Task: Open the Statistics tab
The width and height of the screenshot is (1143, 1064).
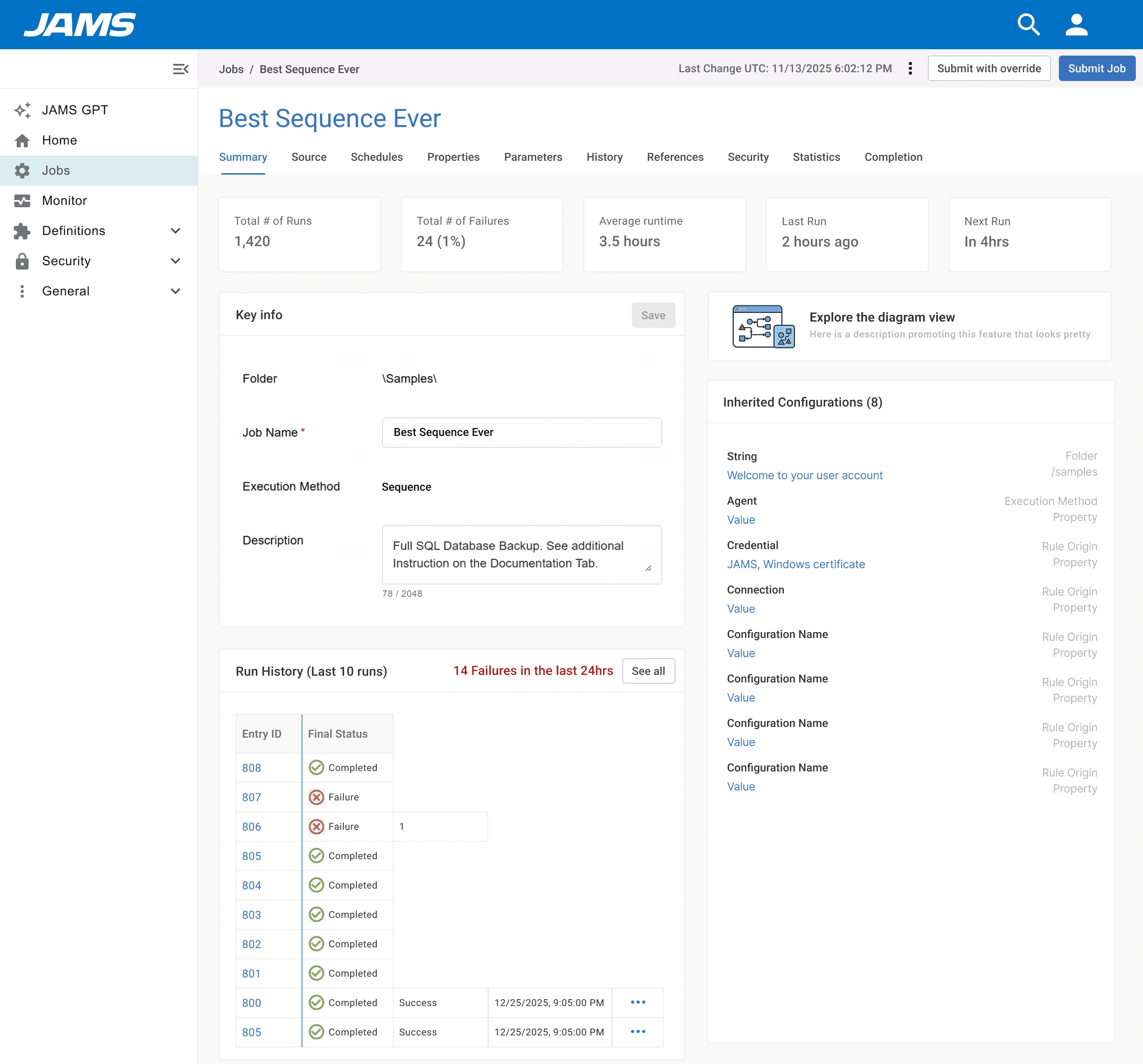Action: [816, 157]
